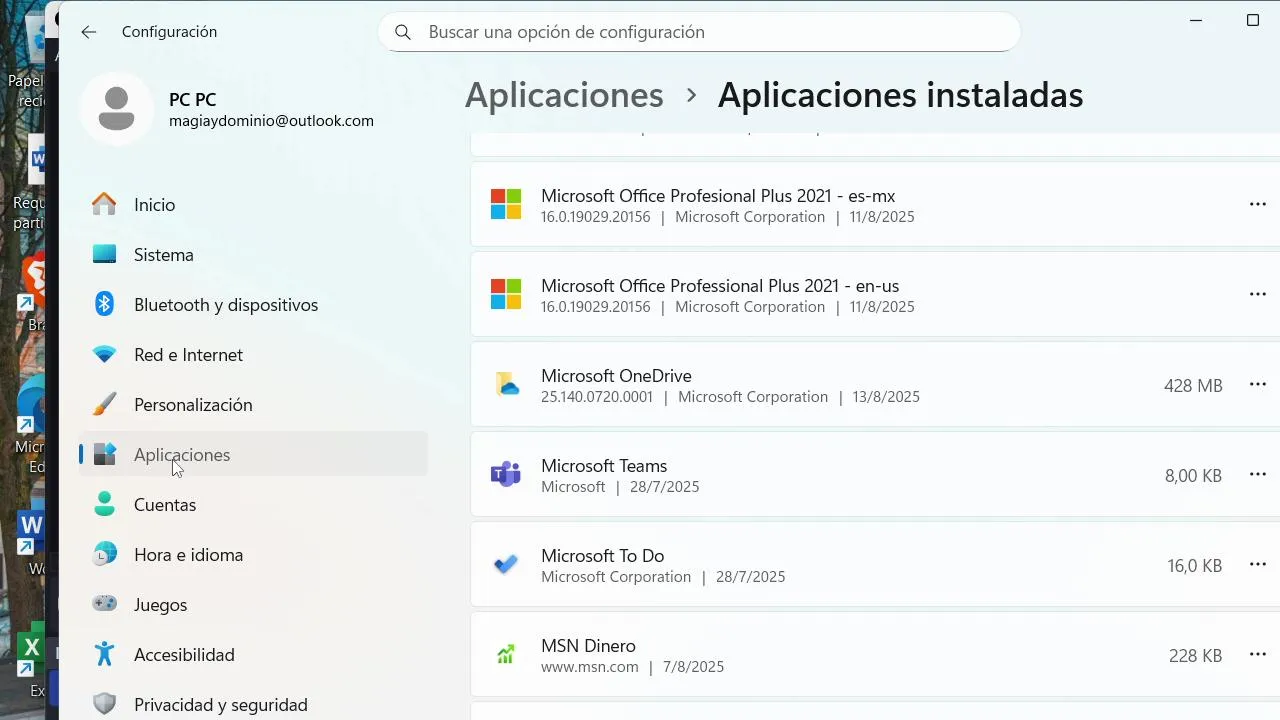
Task: Click the Red e Internet wifi icon
Action: pyautogui.click(x=104, y=354)
